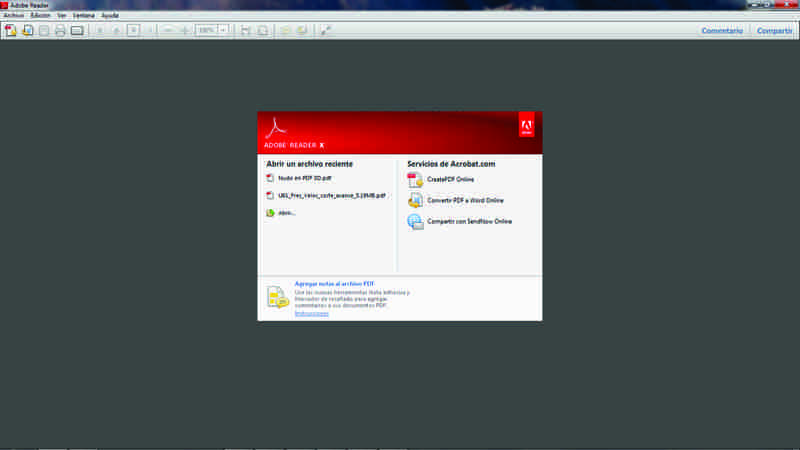This screenshot has height=450, width=800.
Task: Open the Archivo menu
Action: 14,15
